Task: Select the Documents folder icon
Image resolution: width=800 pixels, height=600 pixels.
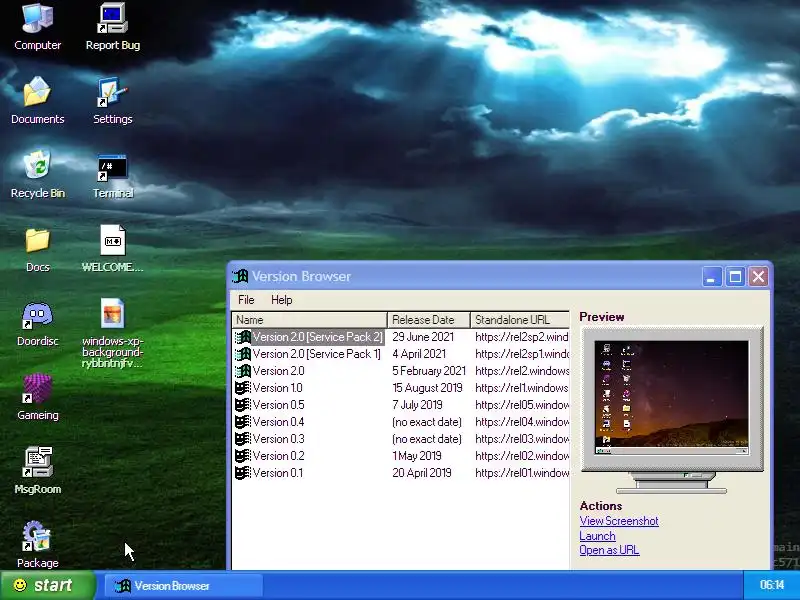Action: 37,92
